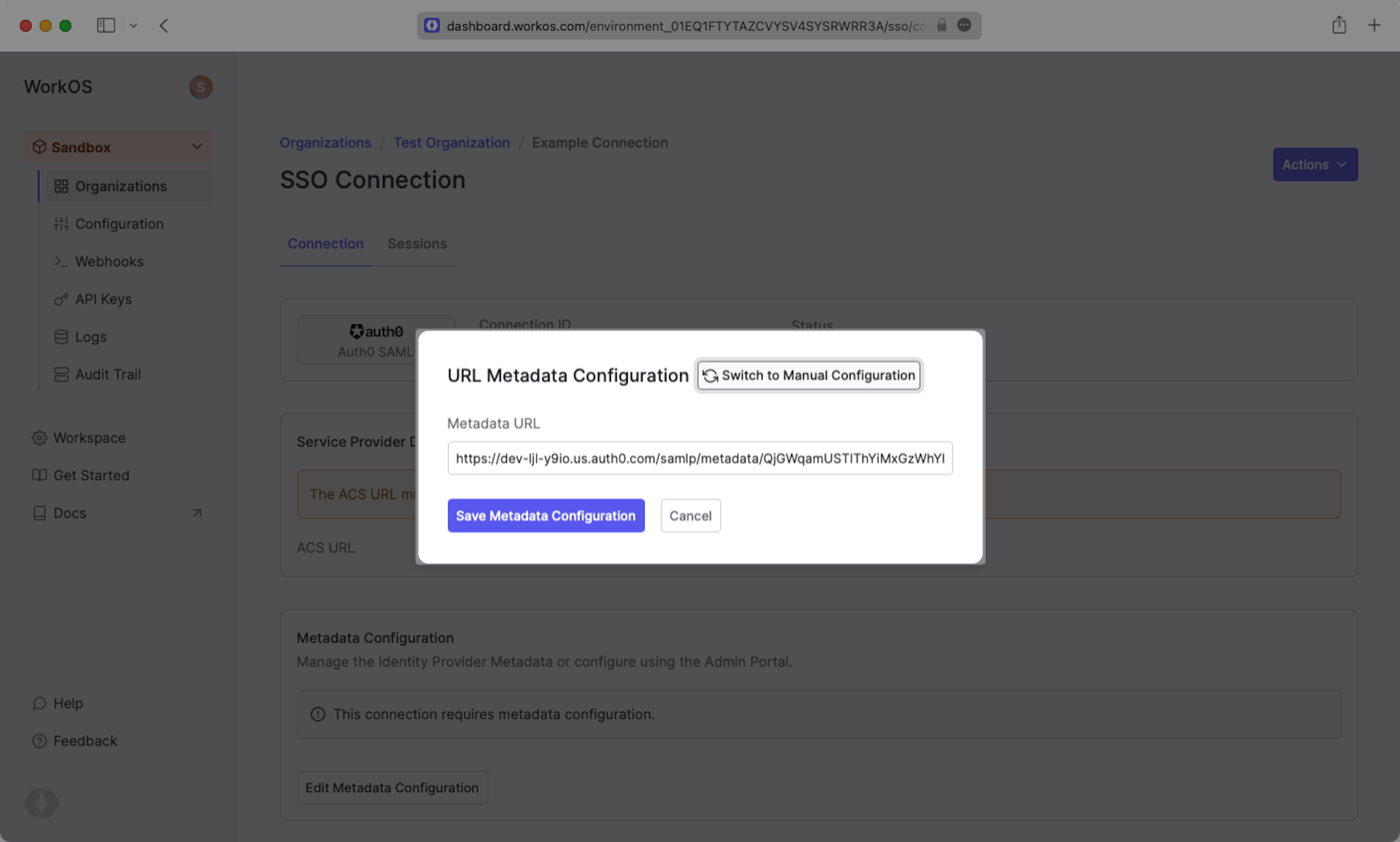
Task: Switch to the Sessions tab
Action: tap(417, 244)
